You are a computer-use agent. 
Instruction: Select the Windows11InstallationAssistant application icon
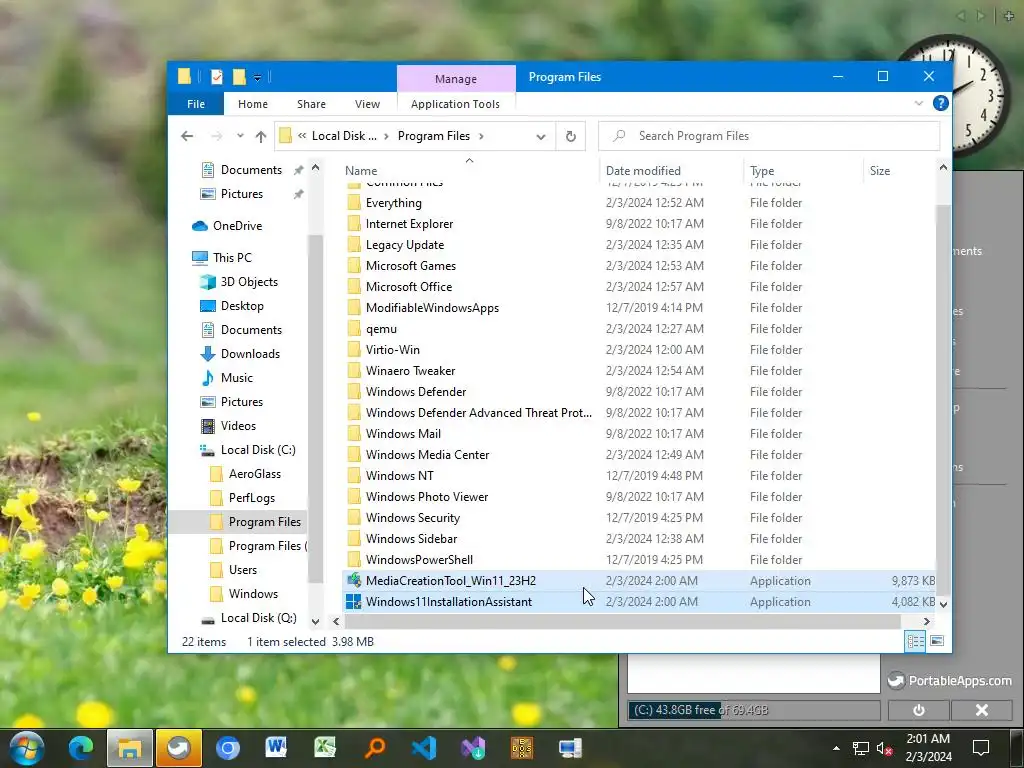354,601
